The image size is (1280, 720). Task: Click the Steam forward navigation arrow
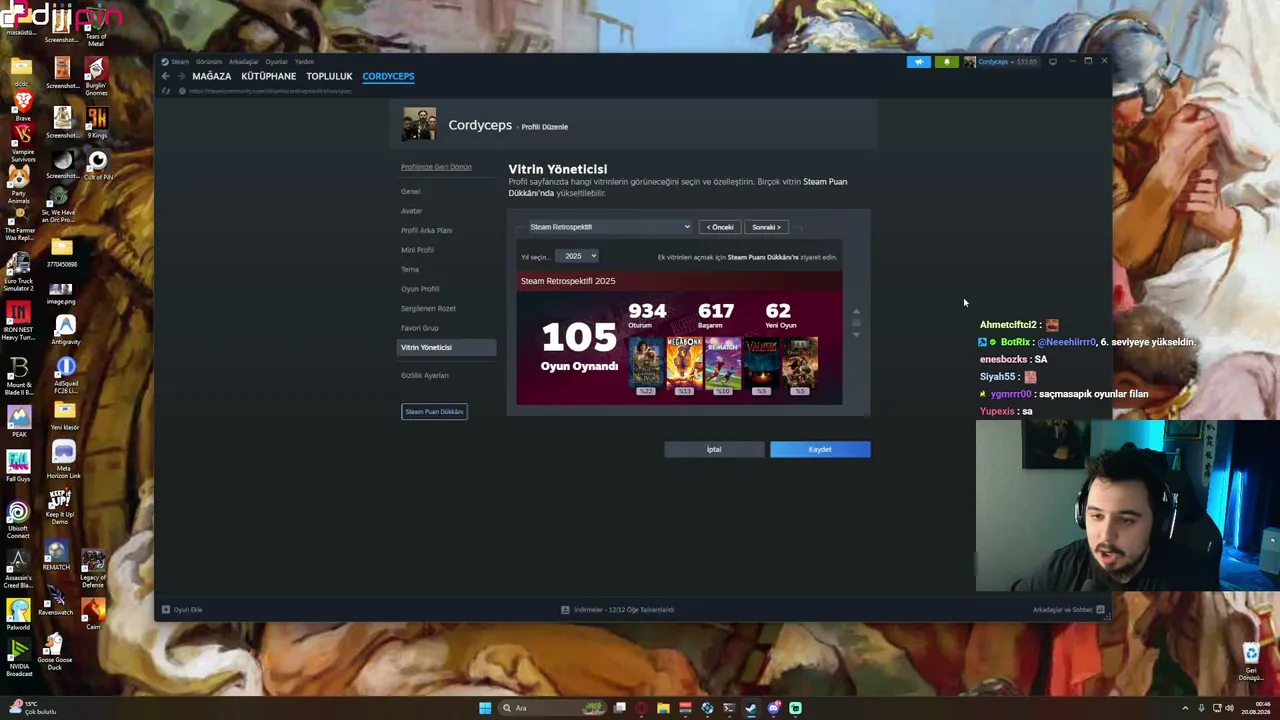[x=180, y=76]
